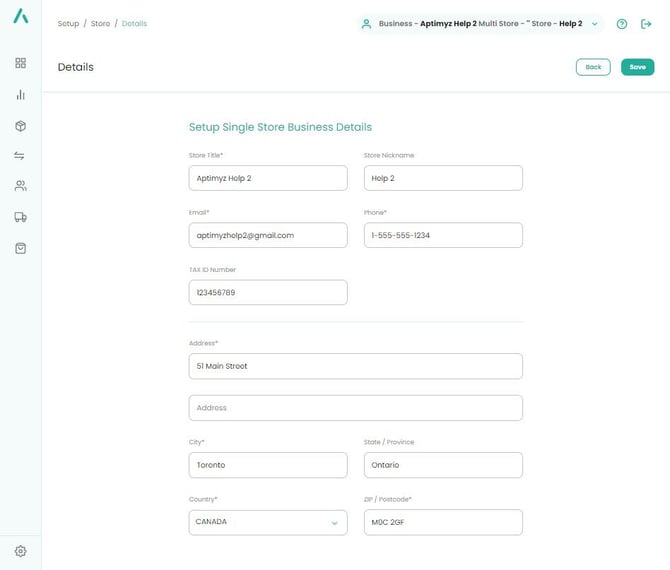Open the dashboard grid icon

click(20, 63)
